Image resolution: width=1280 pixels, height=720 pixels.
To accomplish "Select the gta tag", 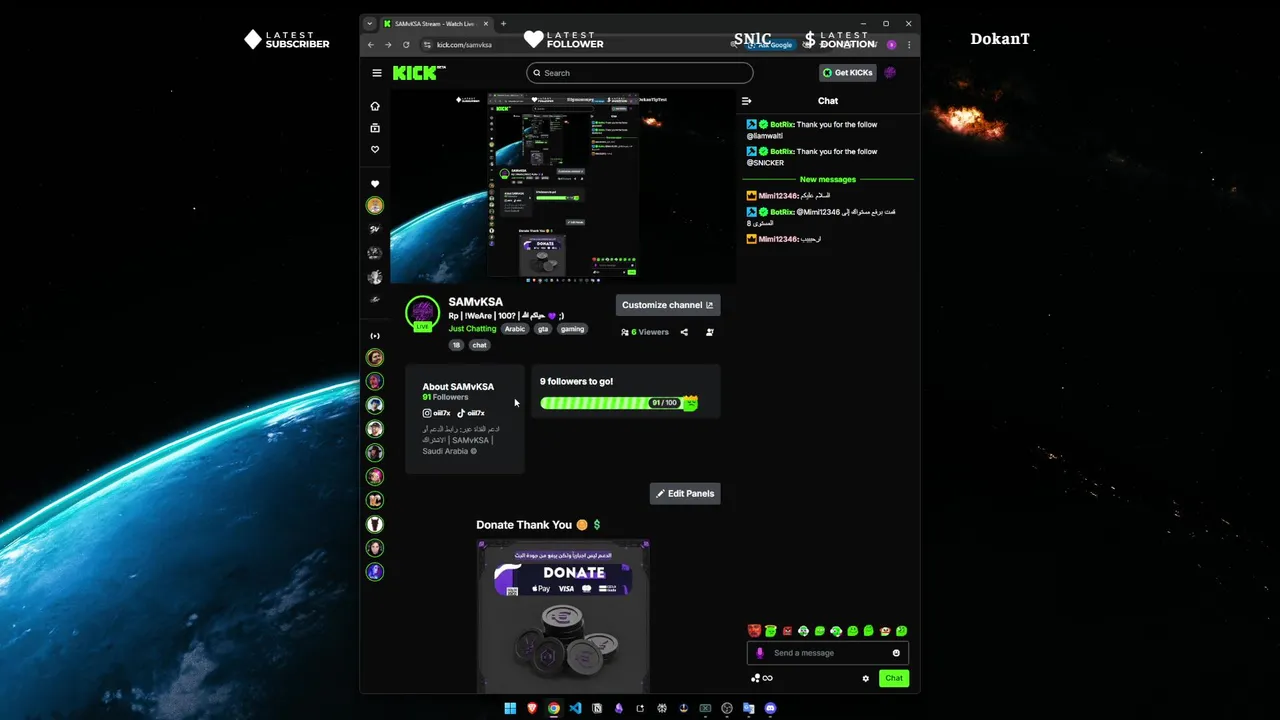I will tap(543, 329).
